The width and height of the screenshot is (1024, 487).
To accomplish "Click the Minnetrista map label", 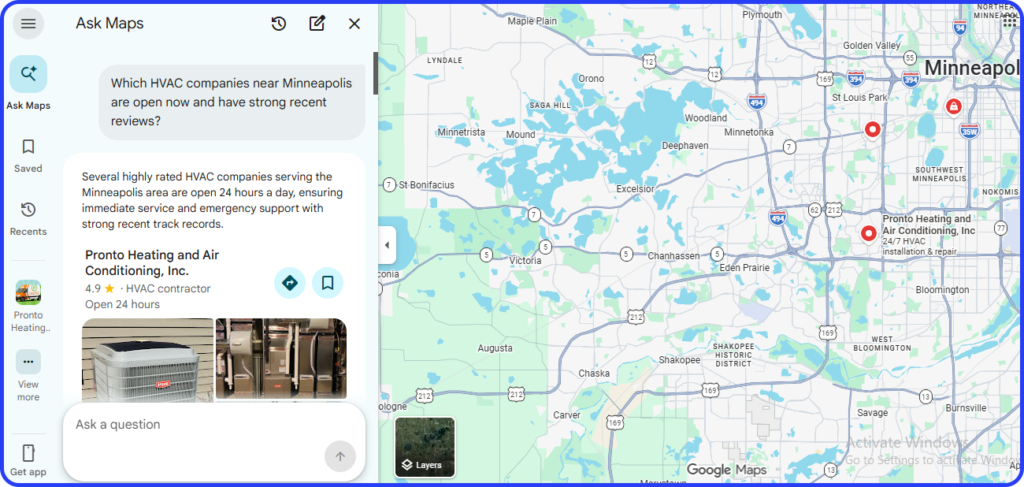I will click(461, 132).
